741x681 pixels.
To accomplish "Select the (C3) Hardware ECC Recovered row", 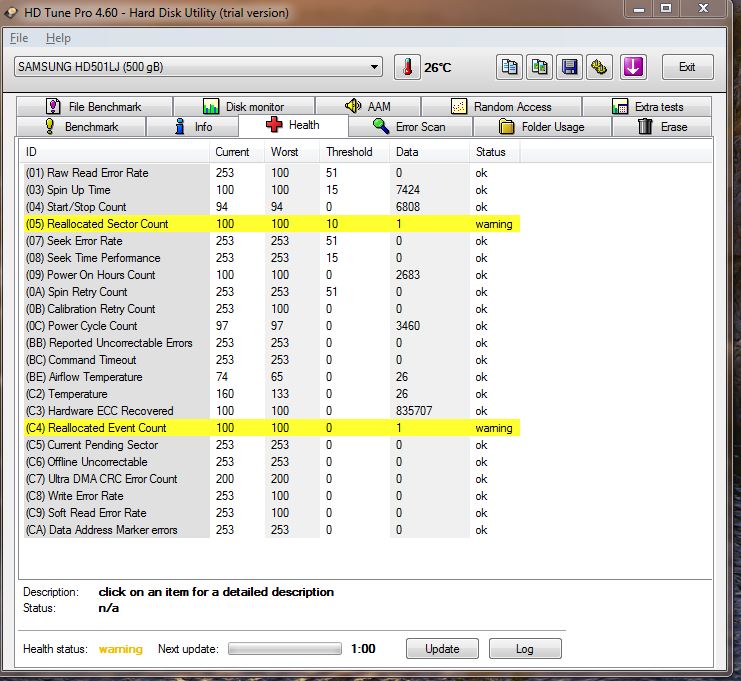I will click(x=272, y=411).
